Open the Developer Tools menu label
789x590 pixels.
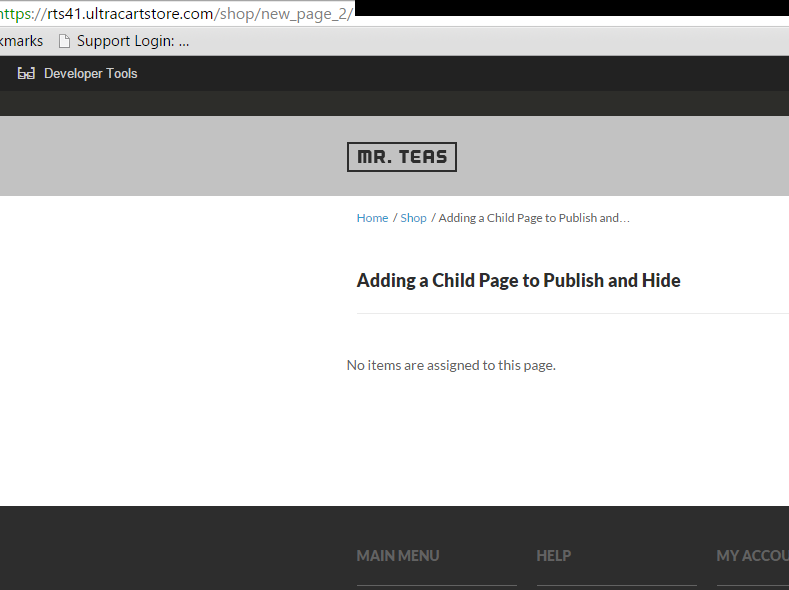pos(91,73)
